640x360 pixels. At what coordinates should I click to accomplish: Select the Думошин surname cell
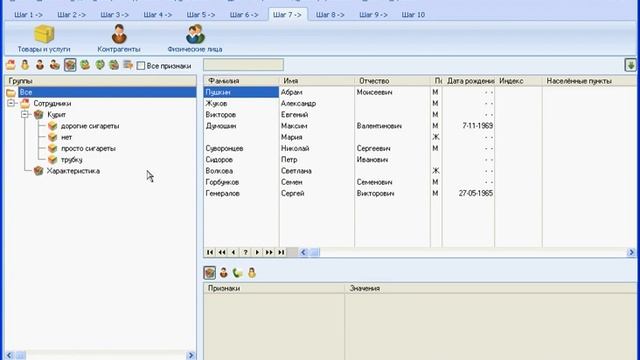(x=241, y=126)
